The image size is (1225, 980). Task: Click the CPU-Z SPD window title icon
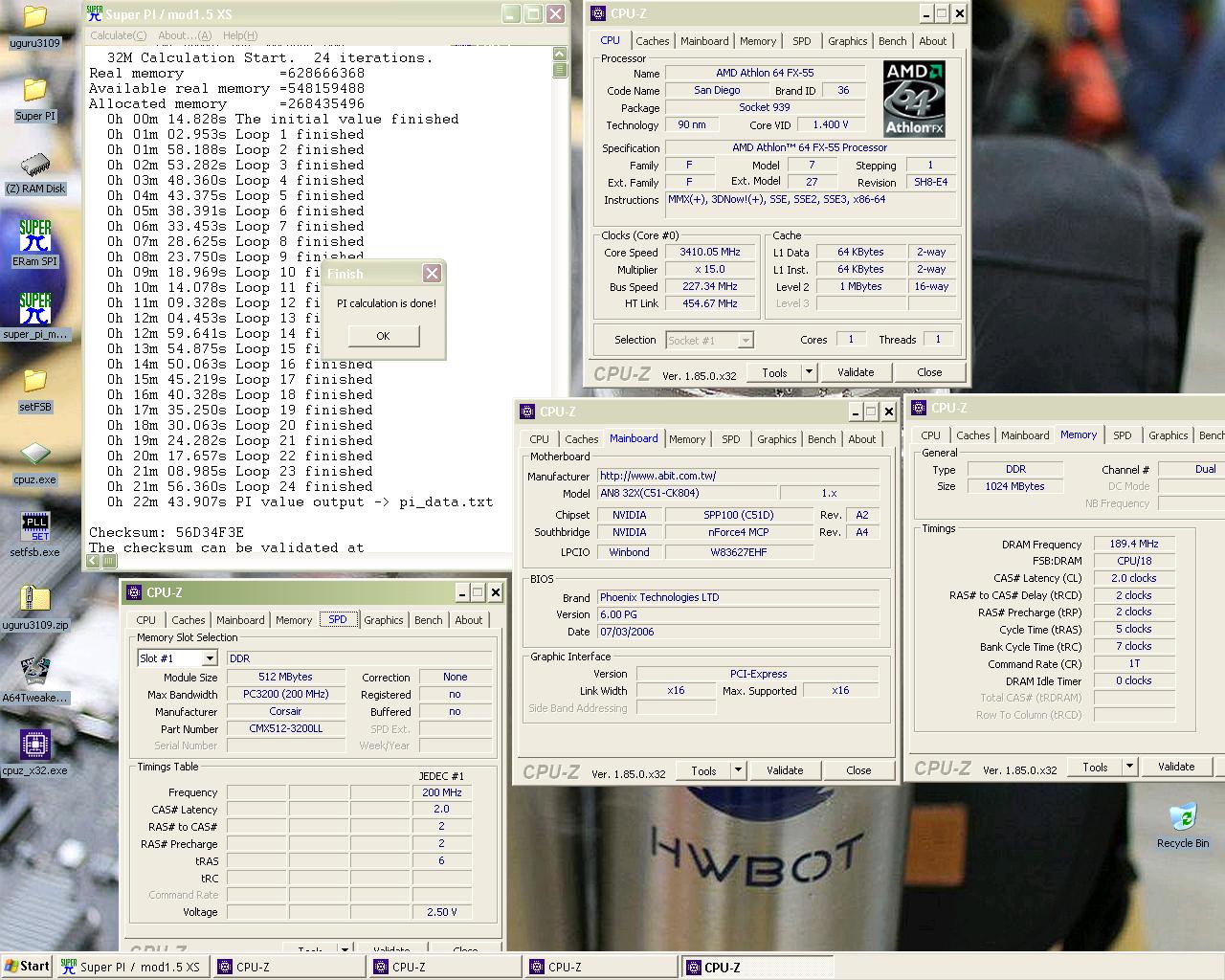133,592
